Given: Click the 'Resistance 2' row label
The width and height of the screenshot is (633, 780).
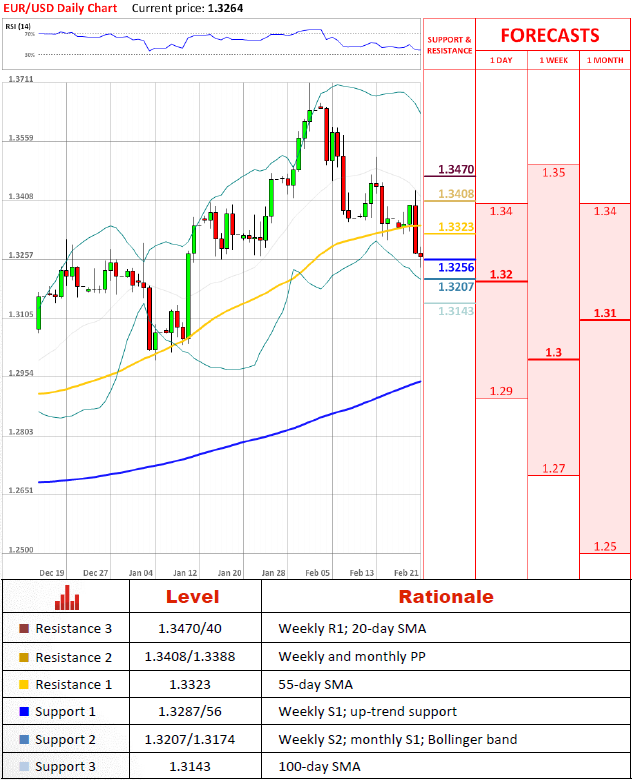Looking at the screenshot, I should point(74,658).
